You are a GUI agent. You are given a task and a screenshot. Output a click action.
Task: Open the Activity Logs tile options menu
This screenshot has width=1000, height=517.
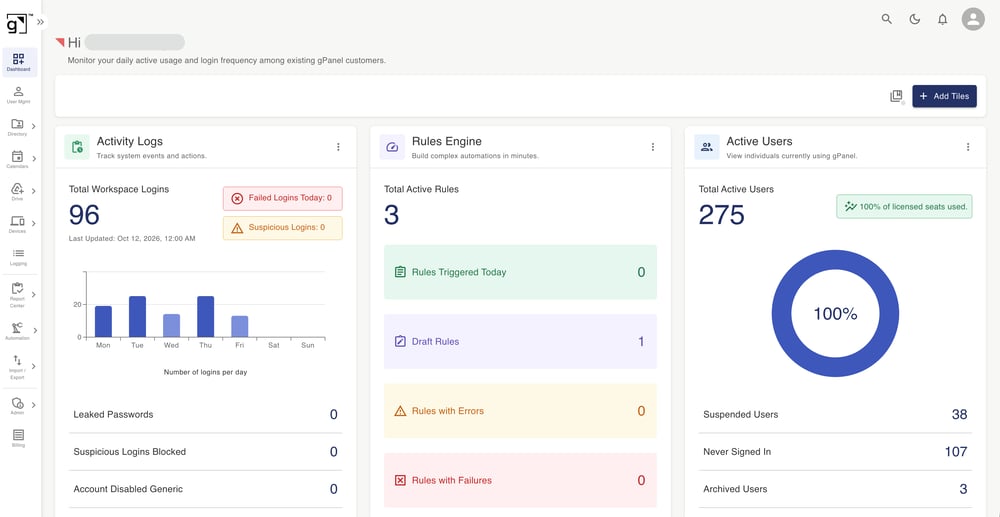338,147
